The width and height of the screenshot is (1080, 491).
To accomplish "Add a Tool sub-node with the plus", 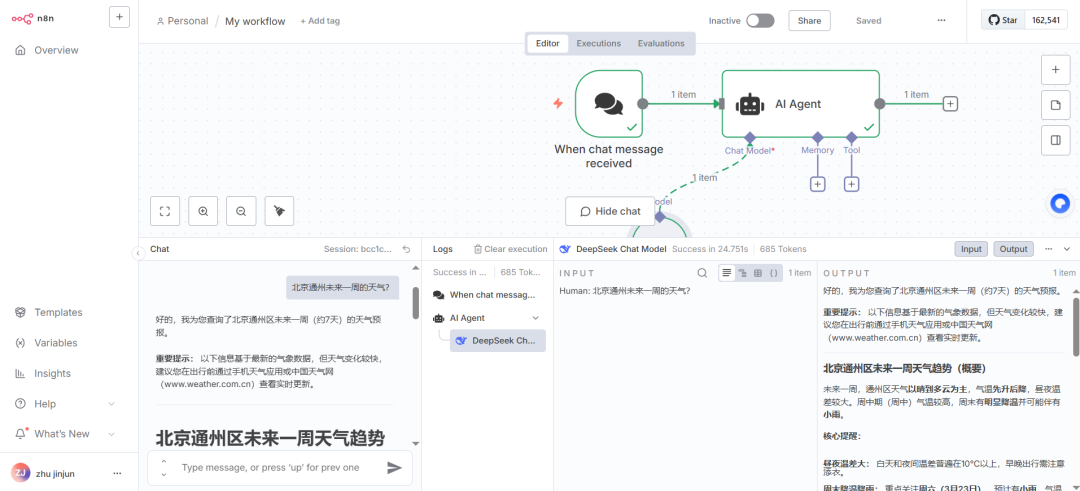I will point(851,184).
